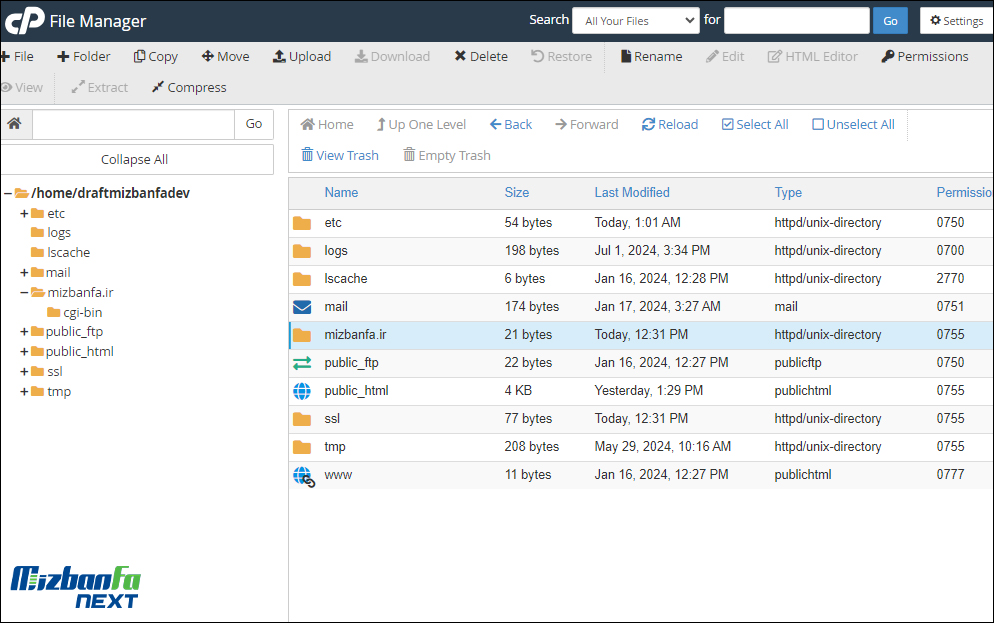
Task: Reload the file list
Action: [x=670, y=125]
